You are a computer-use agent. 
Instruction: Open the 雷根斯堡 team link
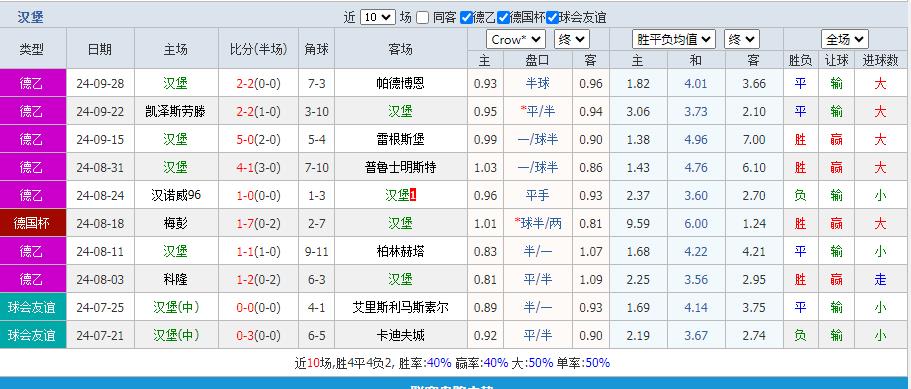click(400, 139)
